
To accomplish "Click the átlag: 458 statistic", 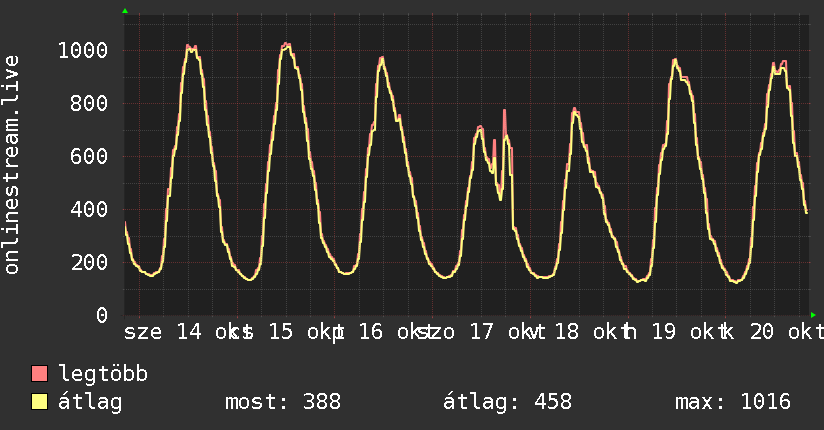I will coord(507,402).
